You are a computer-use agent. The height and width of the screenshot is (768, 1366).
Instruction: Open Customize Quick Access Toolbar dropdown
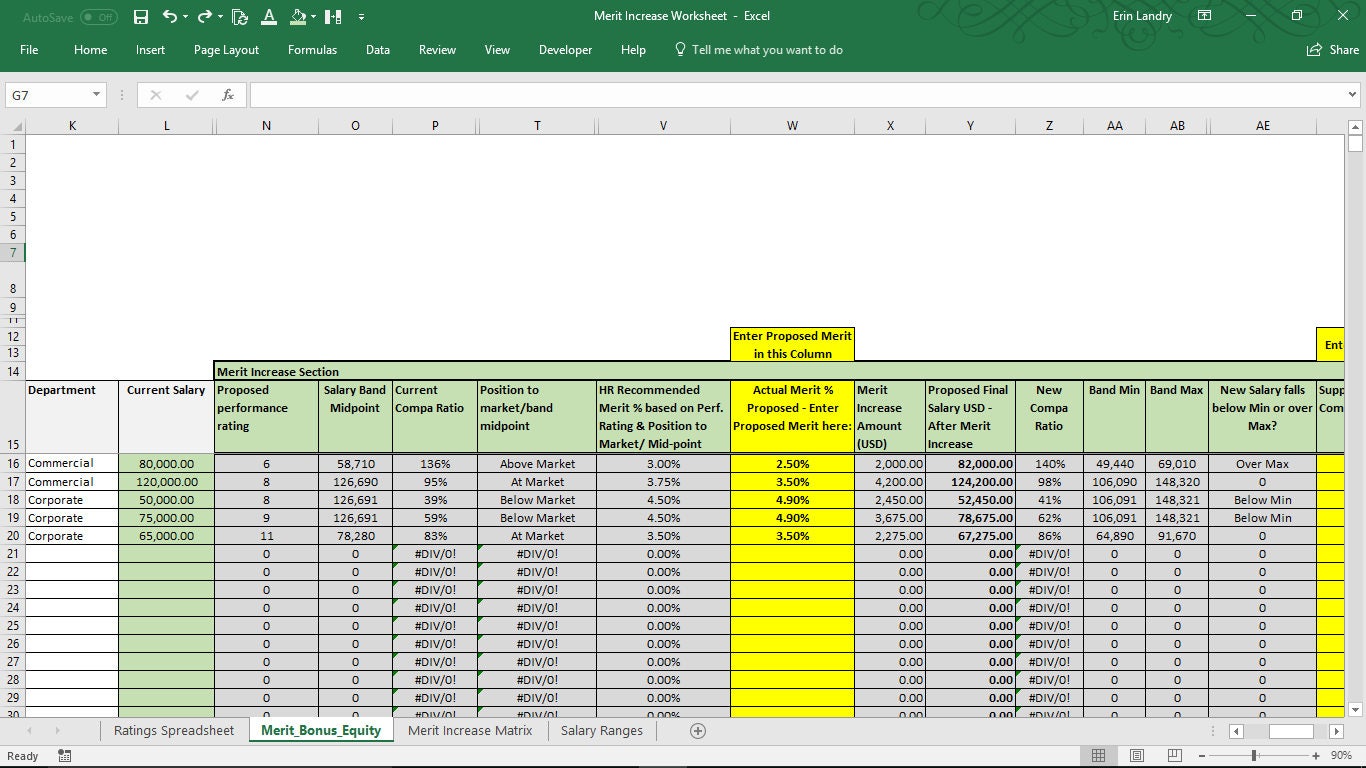click(361, 17)
